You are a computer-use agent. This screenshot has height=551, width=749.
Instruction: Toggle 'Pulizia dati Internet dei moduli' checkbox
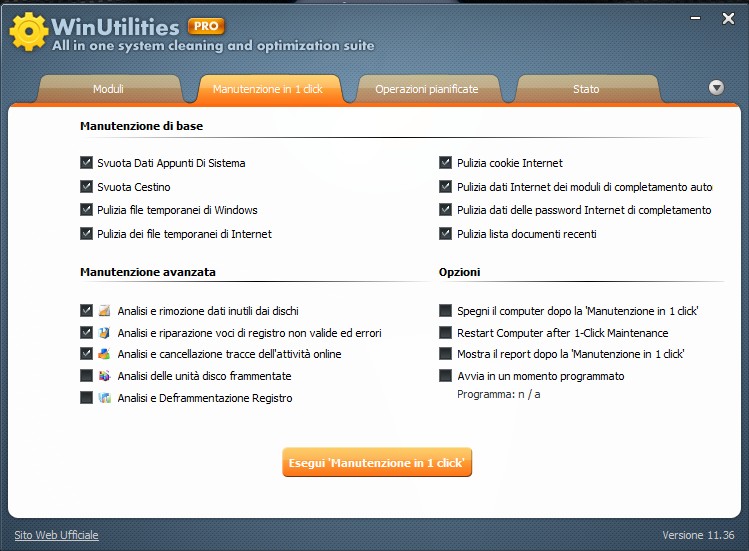pyautogui.click(x=445, y=186)
